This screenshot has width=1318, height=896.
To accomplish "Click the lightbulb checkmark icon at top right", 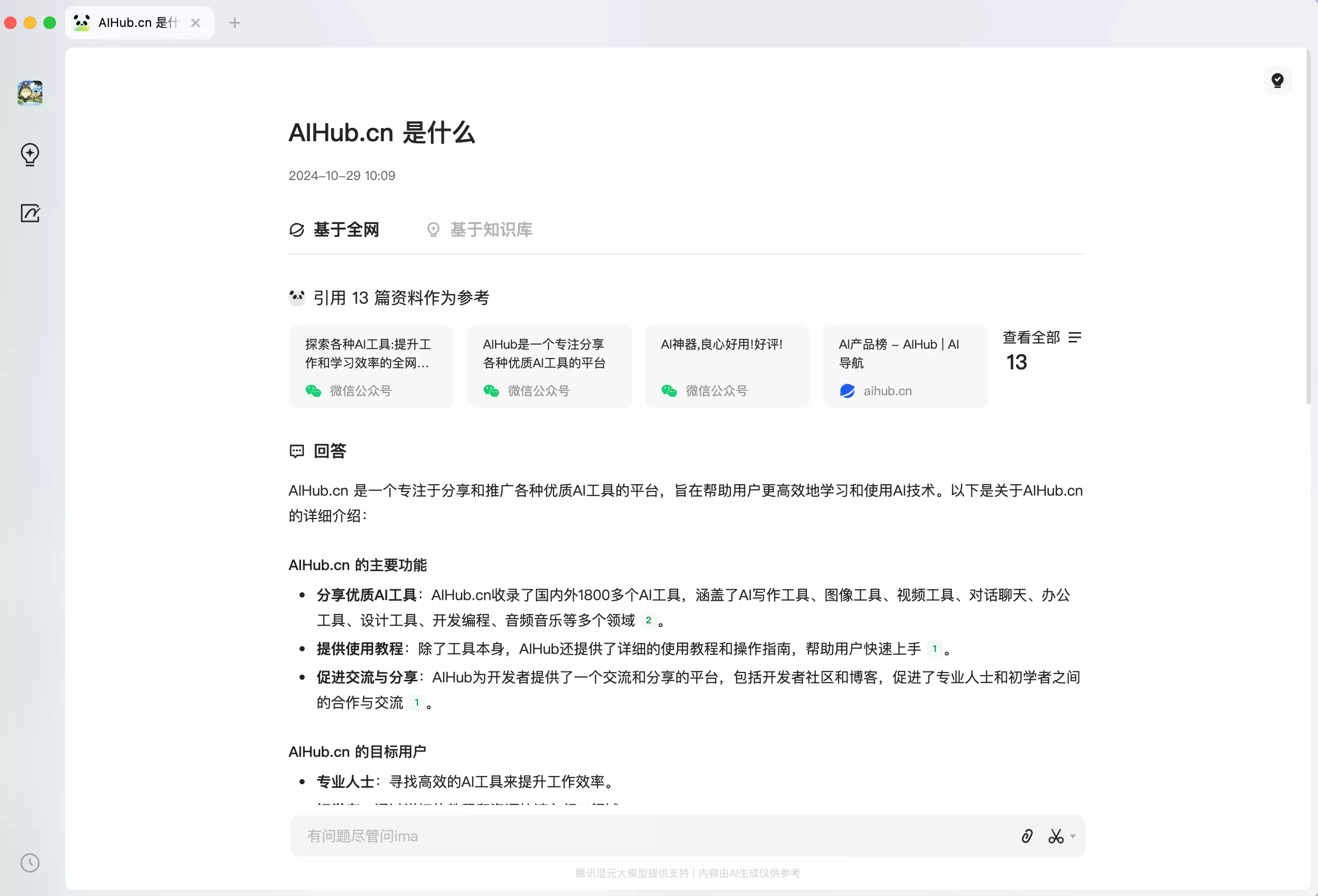I will 1277,81.
